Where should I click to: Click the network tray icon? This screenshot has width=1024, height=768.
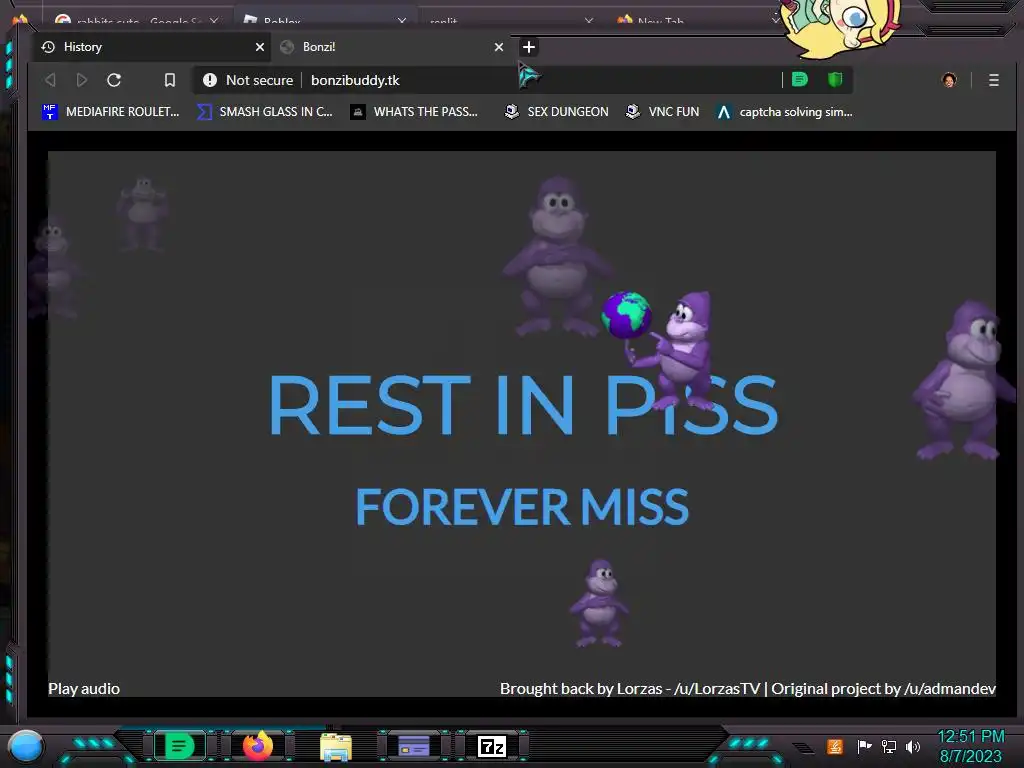(889, 746)
